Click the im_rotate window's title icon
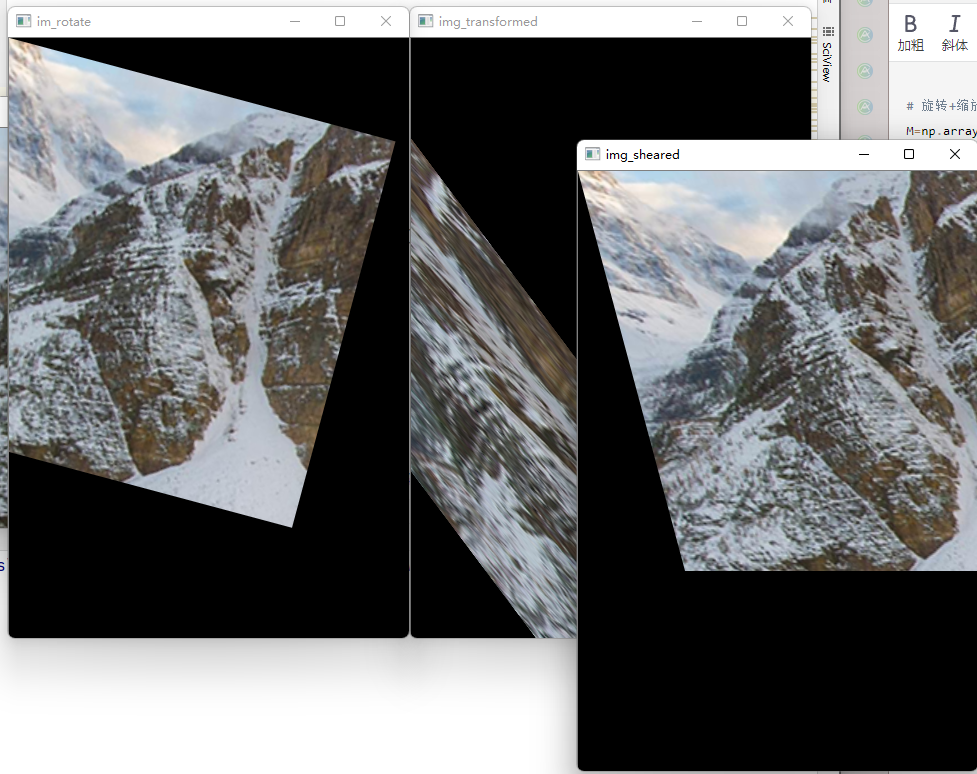This screenshot has width=977, height=774. point(24,21)
